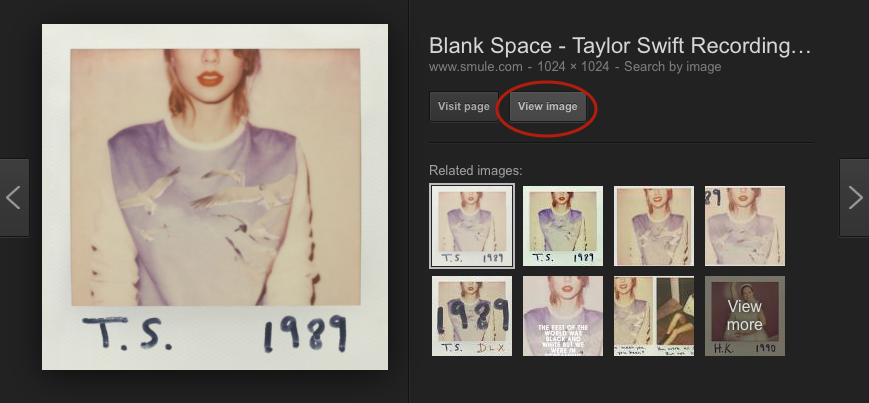Click the handwritten 1989 text on cover

(x=305, y=334)
